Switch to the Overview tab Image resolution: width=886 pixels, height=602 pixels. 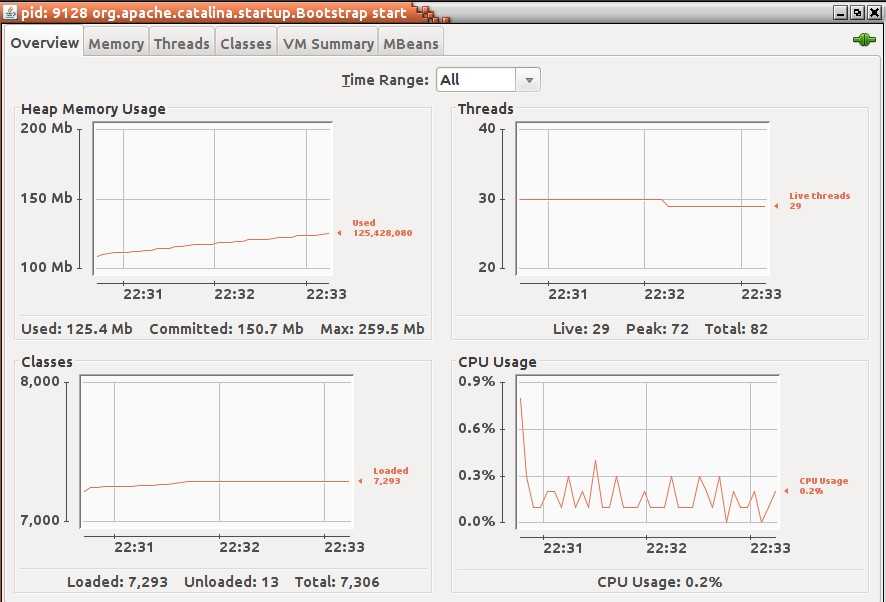coord(45,42)
